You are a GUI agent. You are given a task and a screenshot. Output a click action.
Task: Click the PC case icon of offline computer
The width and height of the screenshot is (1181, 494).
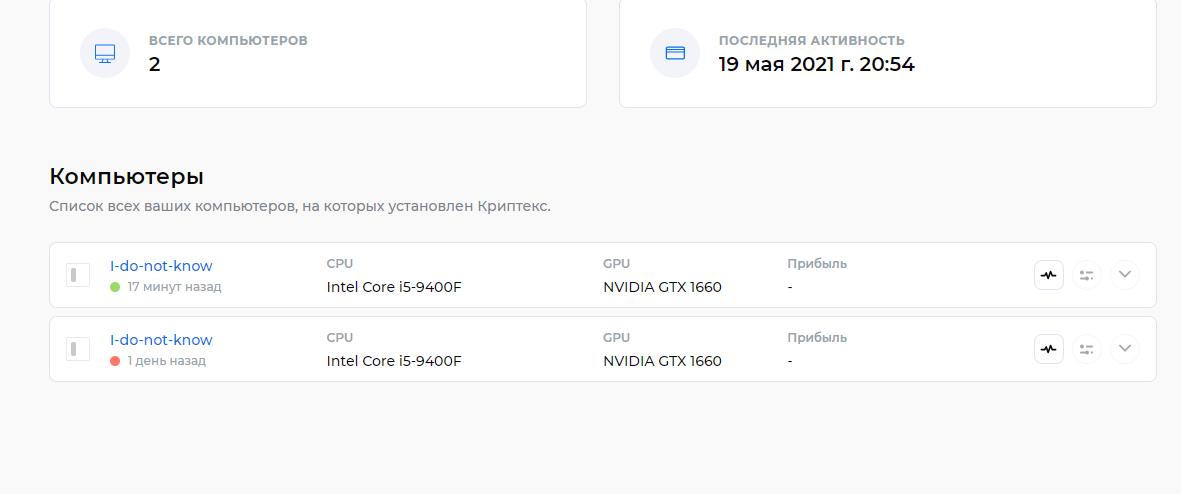78,349
